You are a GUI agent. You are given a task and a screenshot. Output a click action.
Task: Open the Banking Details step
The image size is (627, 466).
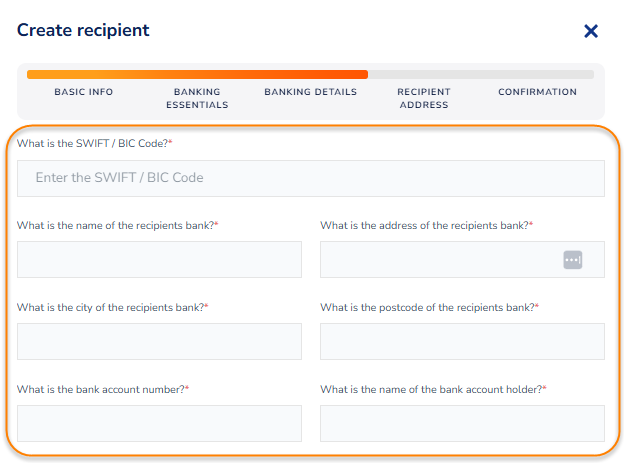coord(310,92)
